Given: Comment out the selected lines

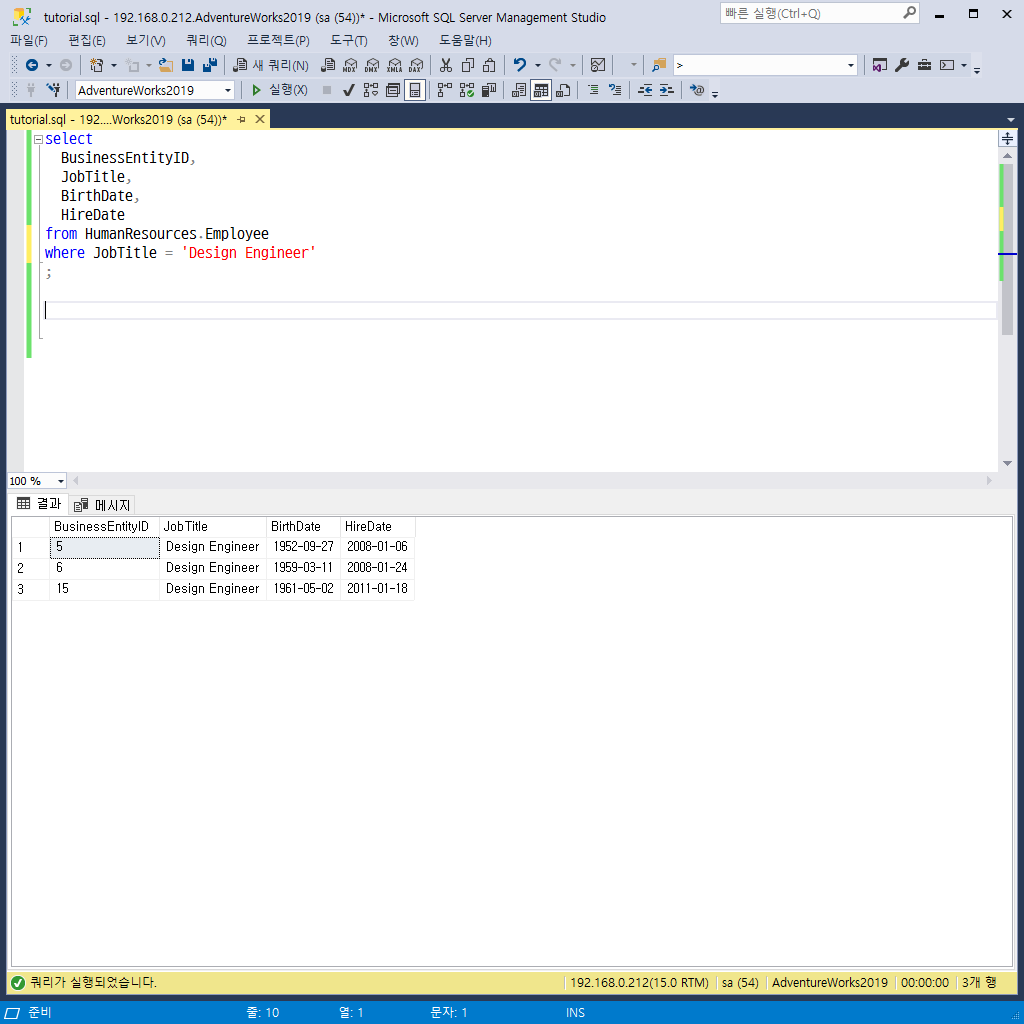Looking at the screenshot, I should click(593, 90).
